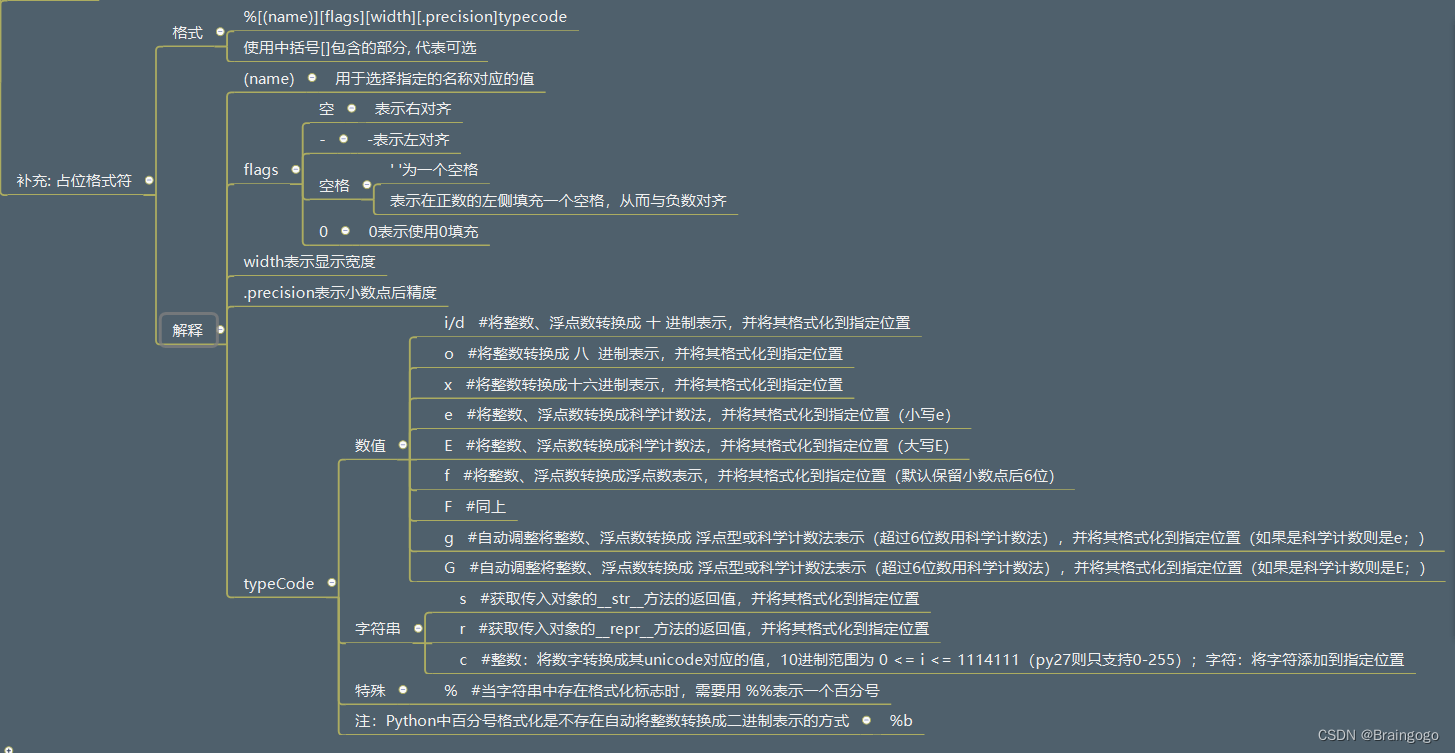The height and width of the screenshot is (753, 1455).
Task: Select the 注：Python中百分号格式化 note node
Action: pyautogui.click(x=601, y=720)
